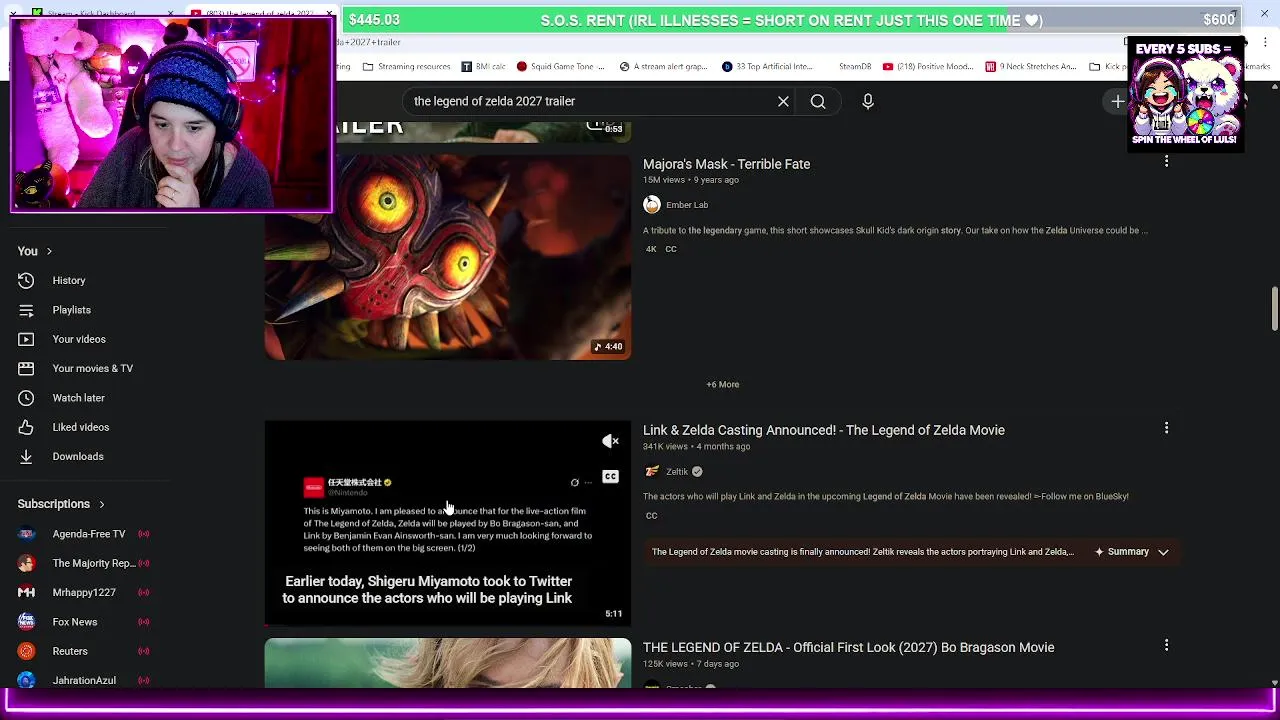Click the page vertical scrollbar thumb

1274,308
